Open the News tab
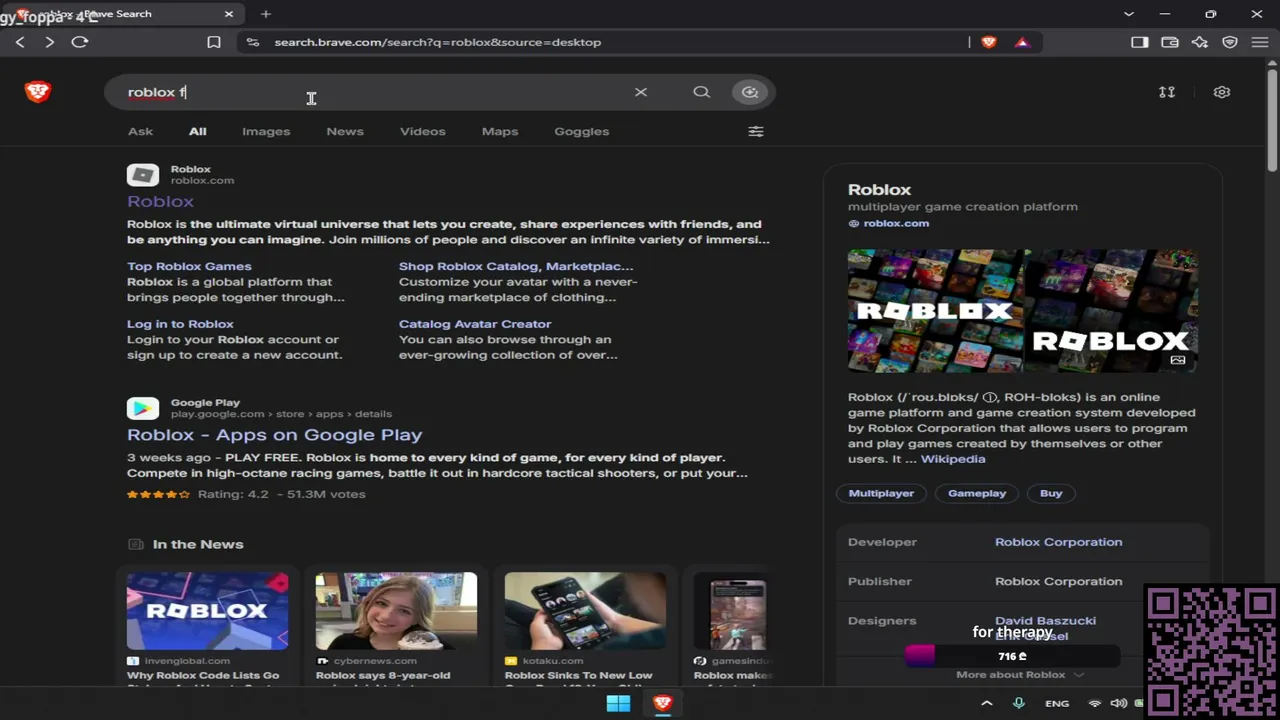This screenshot has width=1280, height=720. (x=345, y=131)
